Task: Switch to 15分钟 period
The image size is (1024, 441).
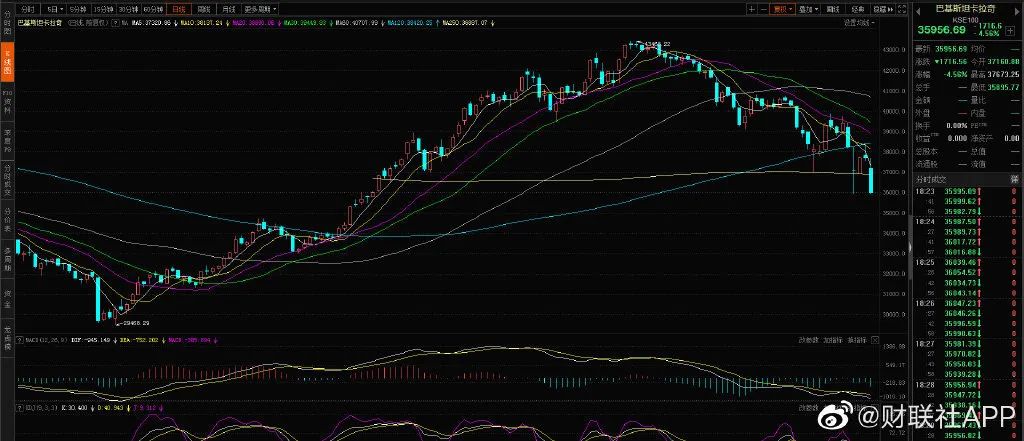Action: [x=102, y=9]
